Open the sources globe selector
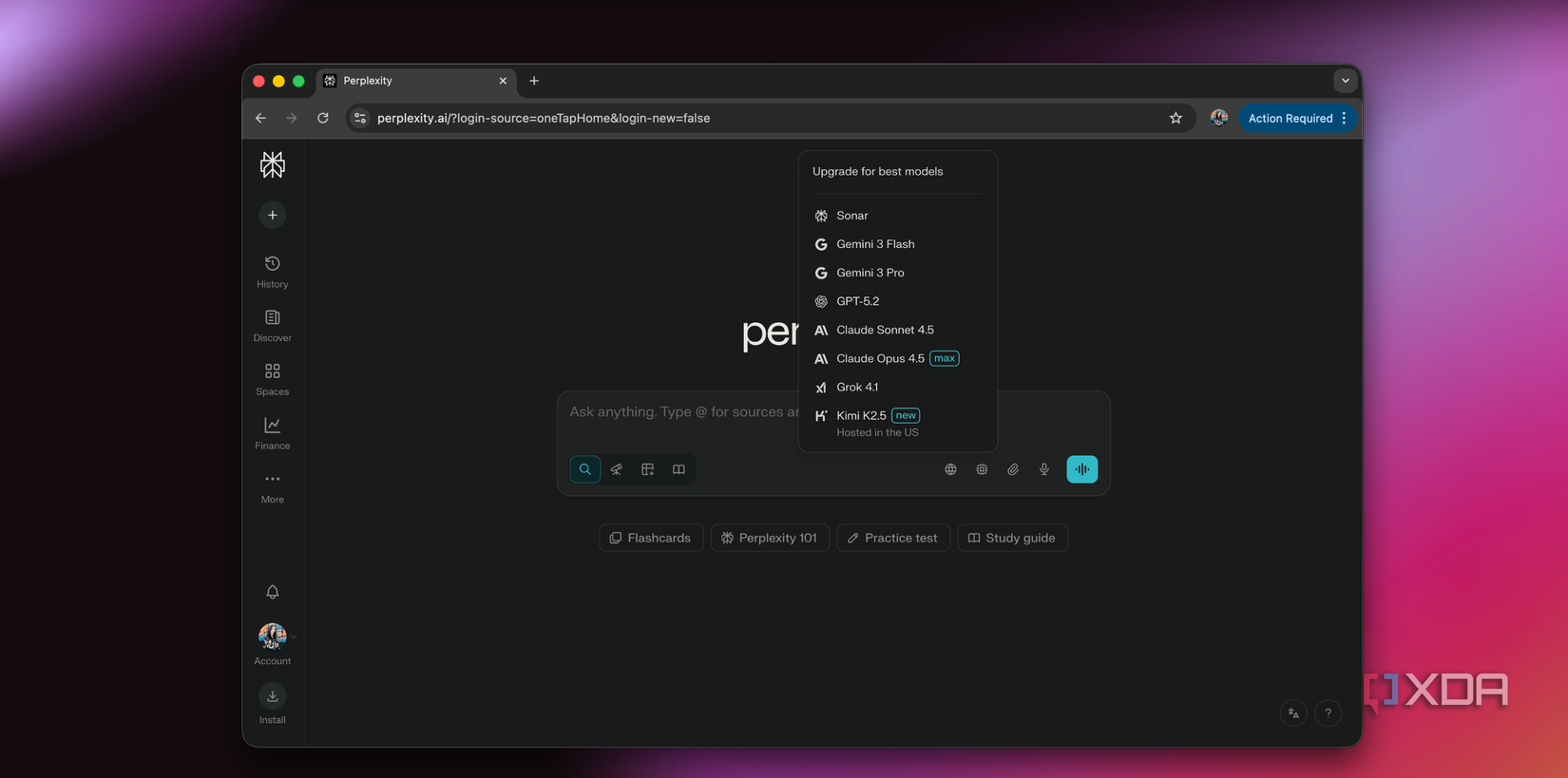Image resolution: width=1568 pixels, height=778 pixels. 950,469
